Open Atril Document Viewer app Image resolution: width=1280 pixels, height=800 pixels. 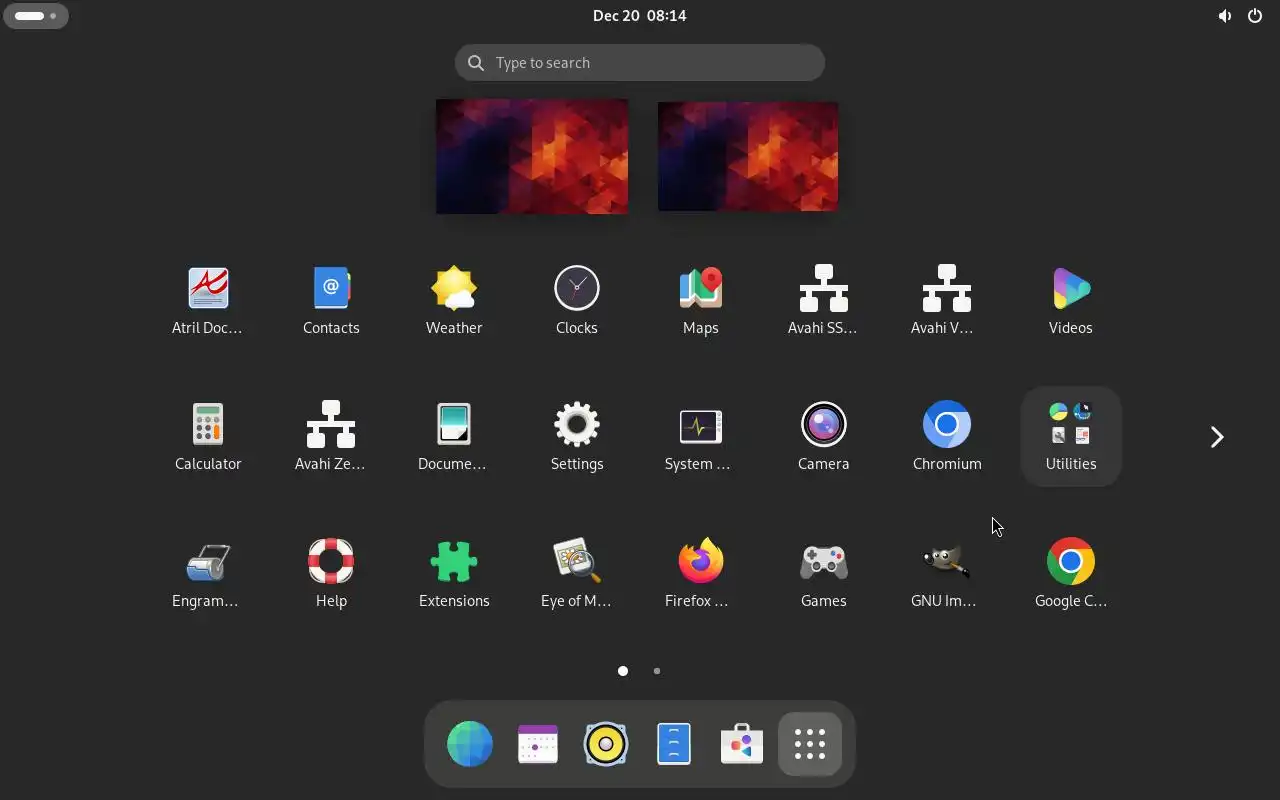[x=208, y=300]
